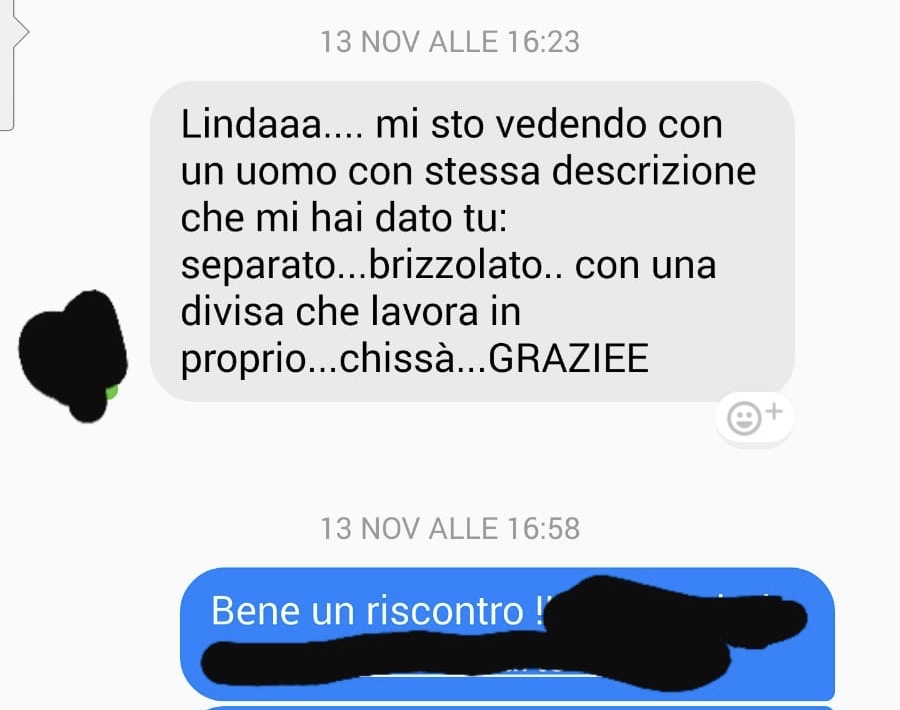
Task: Tap the 13 NOV ALLE 16:58 timestamp
Action: 450,528
